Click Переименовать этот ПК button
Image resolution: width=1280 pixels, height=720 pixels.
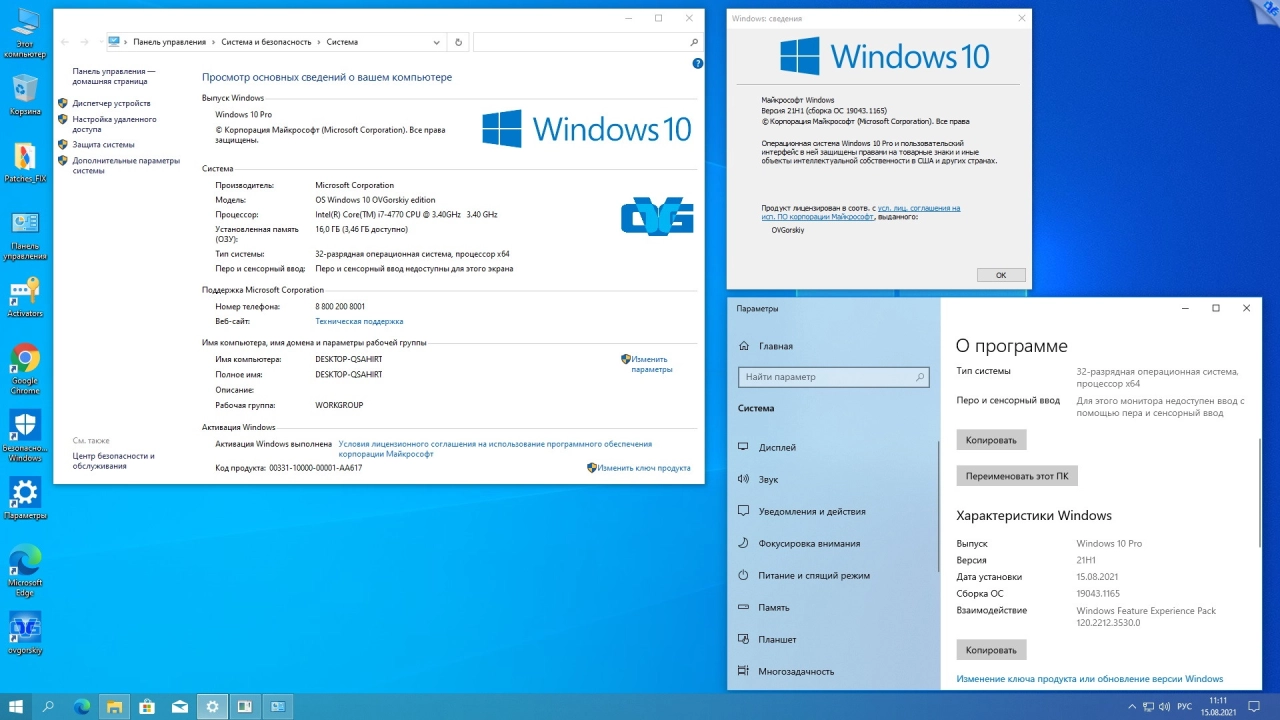[1017, 476]
